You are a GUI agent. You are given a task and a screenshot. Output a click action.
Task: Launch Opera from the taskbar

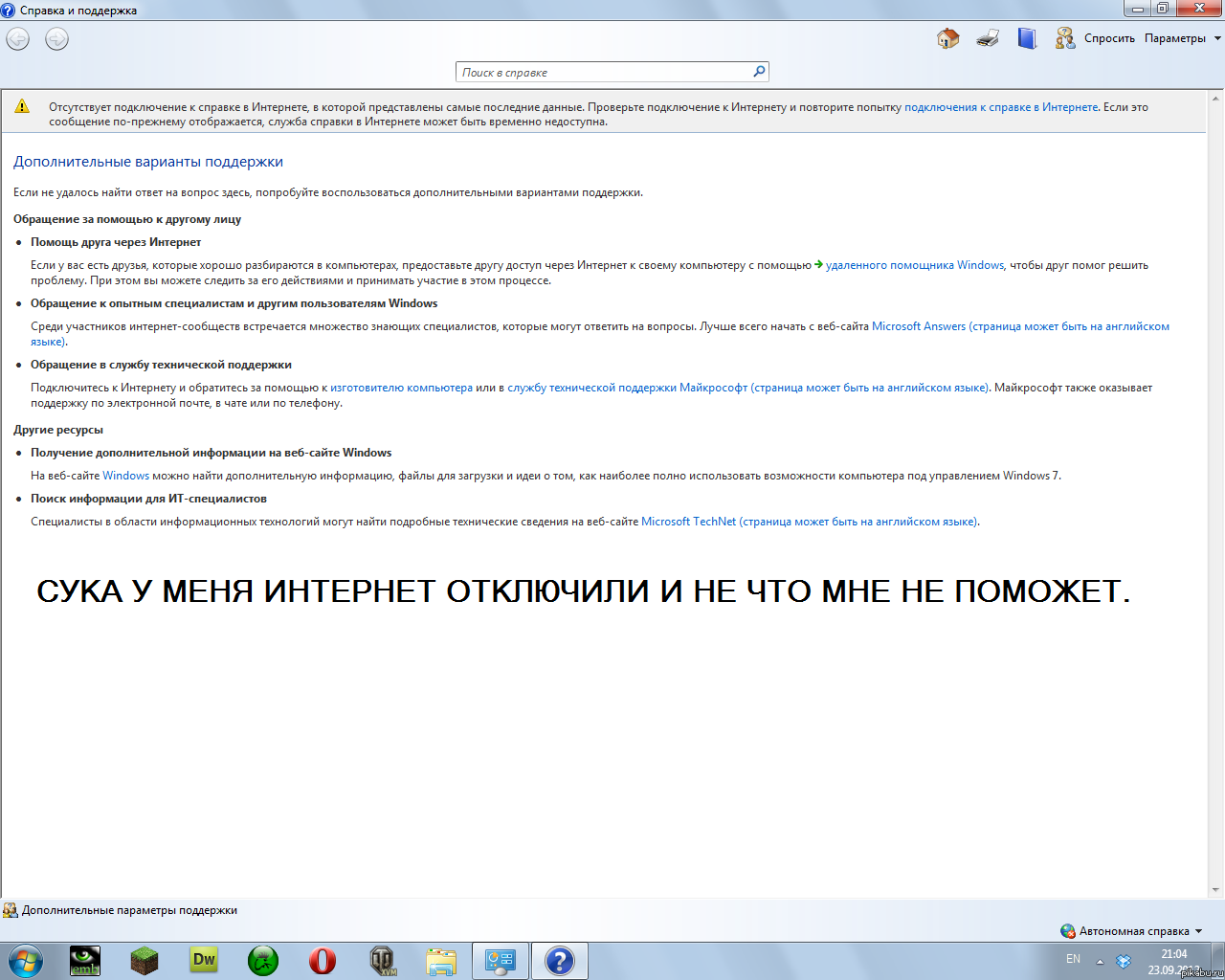pos(323,960)
